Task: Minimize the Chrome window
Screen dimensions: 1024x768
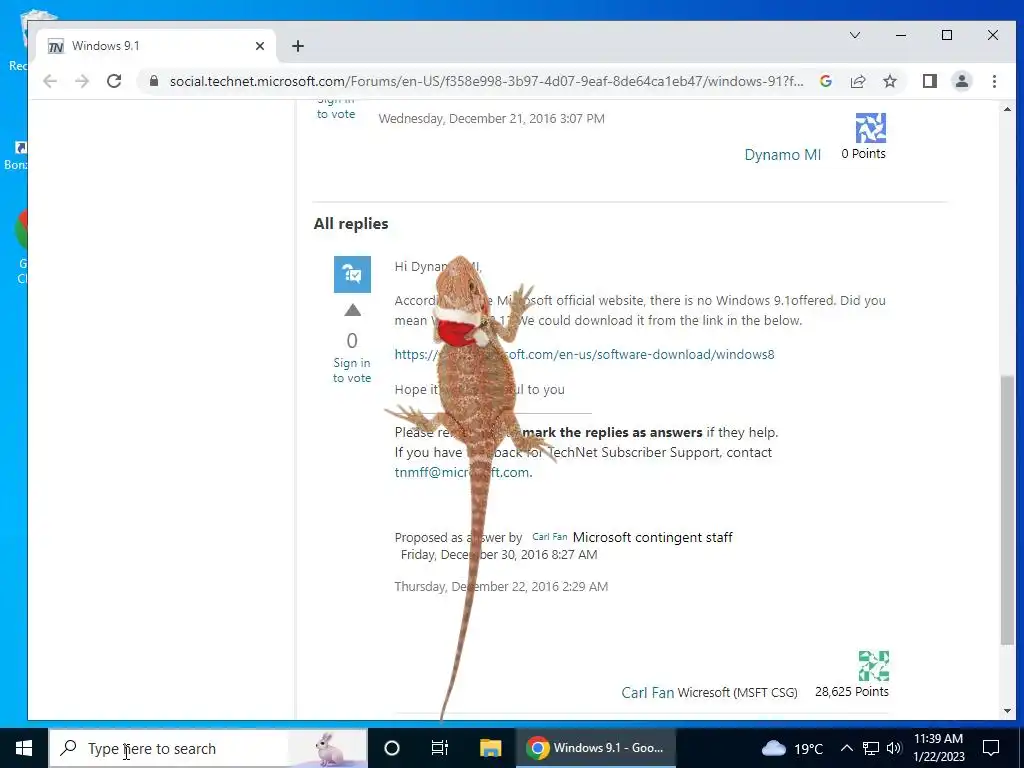Action: pos(901,35)
